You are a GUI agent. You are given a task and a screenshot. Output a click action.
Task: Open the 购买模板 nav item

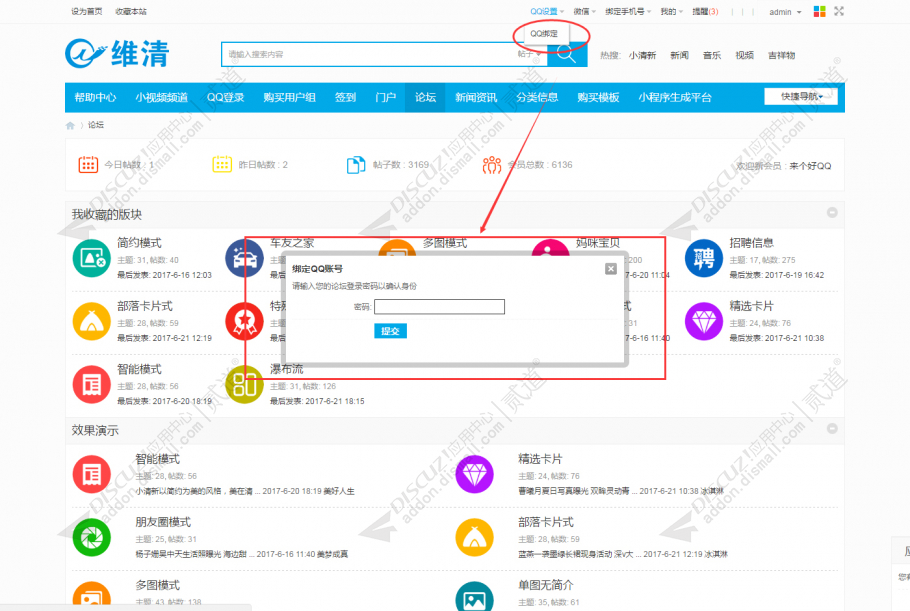click(598, 97)
